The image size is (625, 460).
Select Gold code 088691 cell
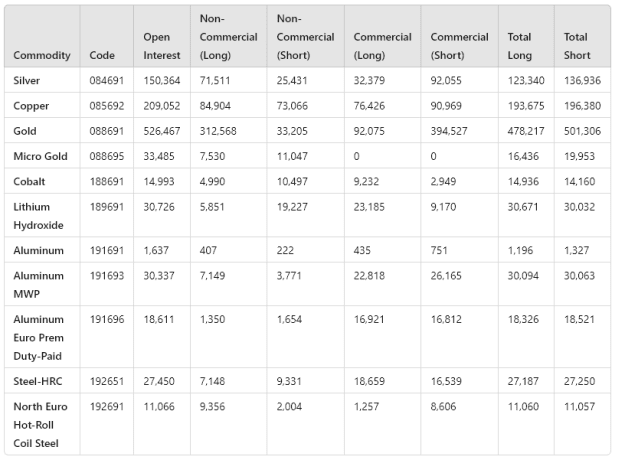[107, 131]
